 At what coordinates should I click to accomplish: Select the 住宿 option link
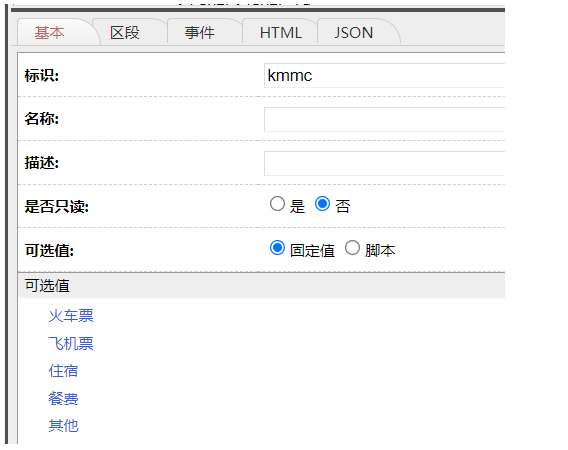click(x=63, y=371)
